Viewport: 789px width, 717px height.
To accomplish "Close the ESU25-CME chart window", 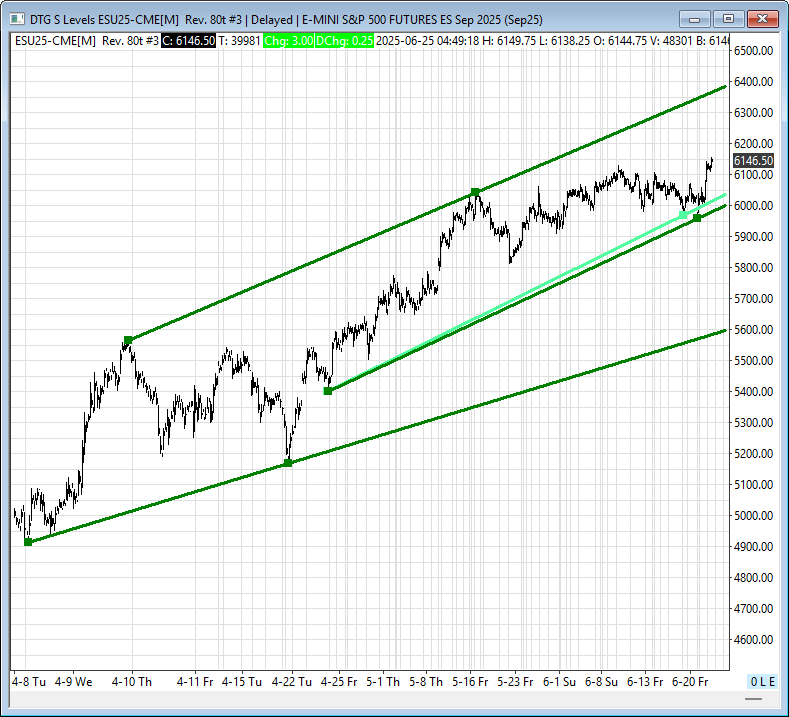I will click(x=762, y=19).
